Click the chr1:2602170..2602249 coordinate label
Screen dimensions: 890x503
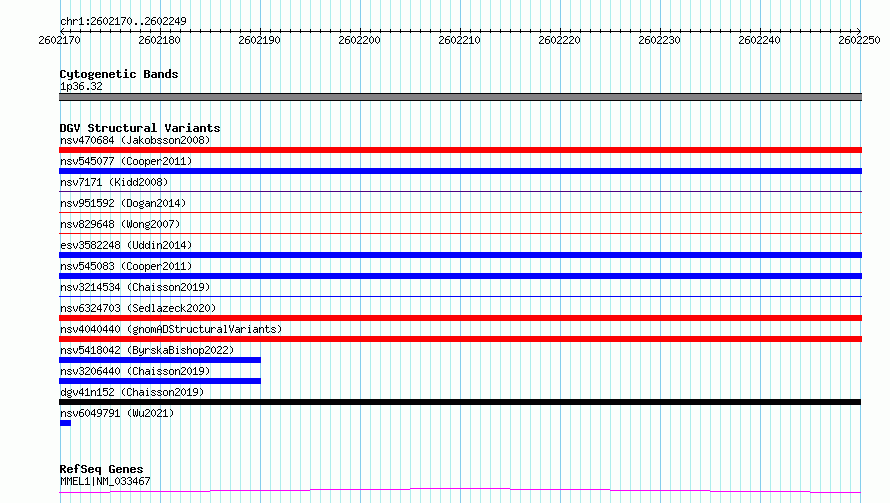123,21
